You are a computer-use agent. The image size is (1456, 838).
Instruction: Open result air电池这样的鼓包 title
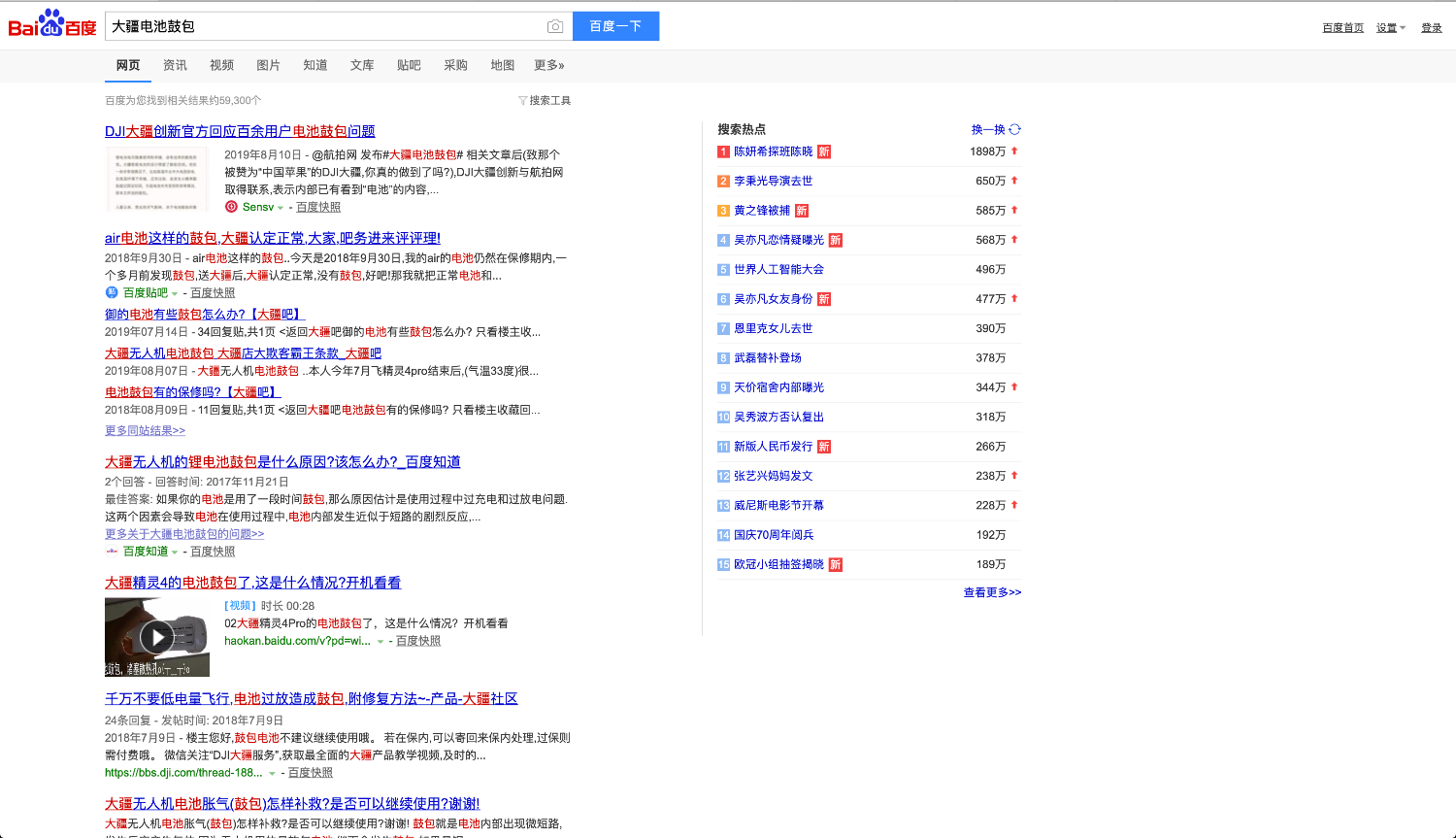(273, 238)
